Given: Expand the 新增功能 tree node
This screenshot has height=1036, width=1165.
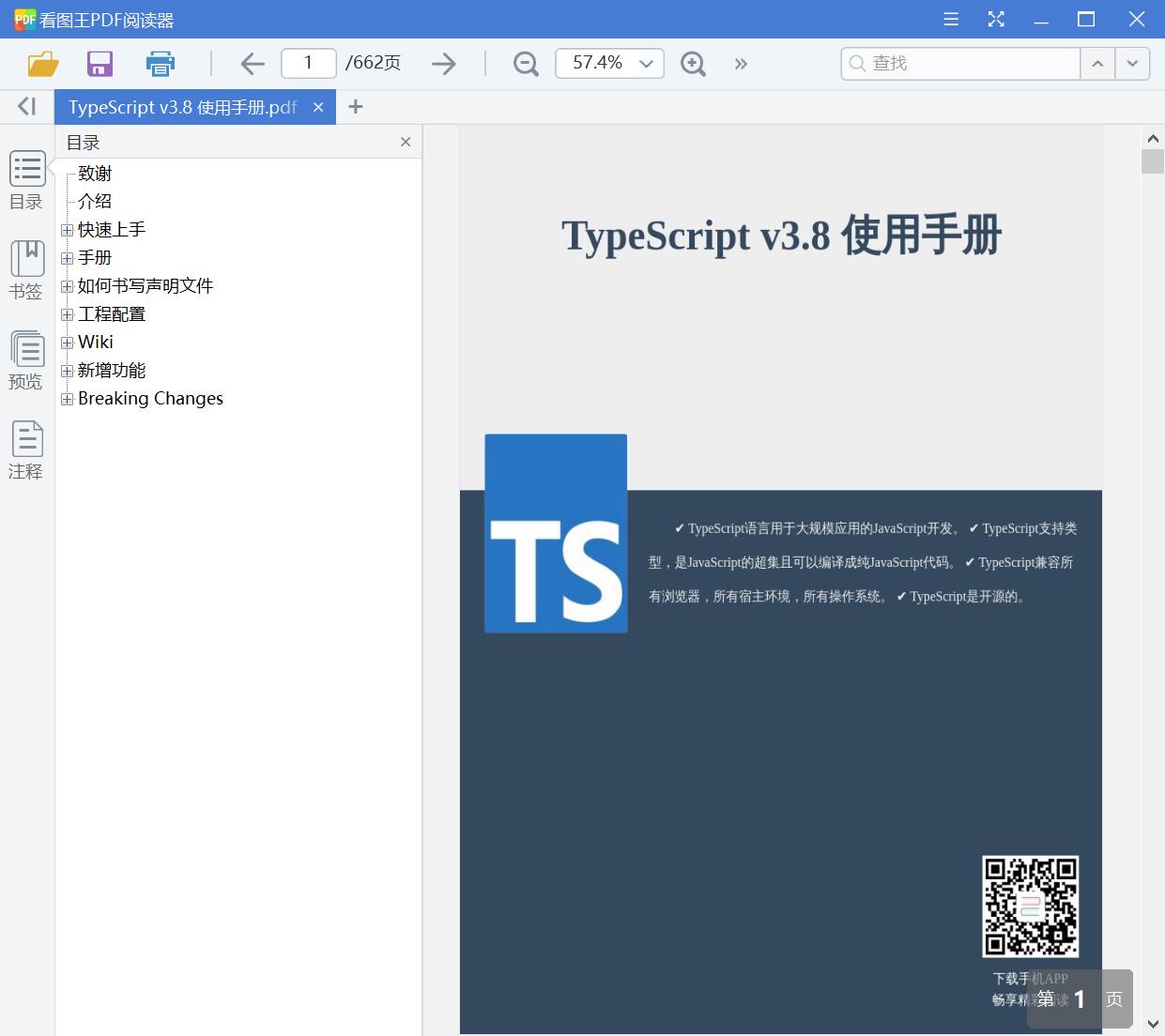Looking at the screenshot, I should click(x=67, y=371).
